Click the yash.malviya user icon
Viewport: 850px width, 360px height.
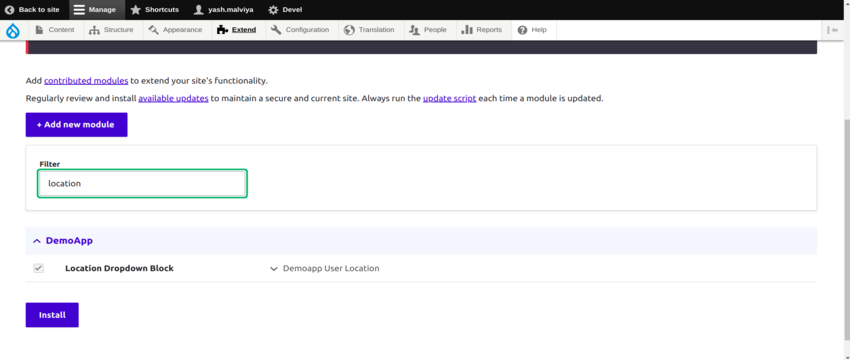coord(198,10)
